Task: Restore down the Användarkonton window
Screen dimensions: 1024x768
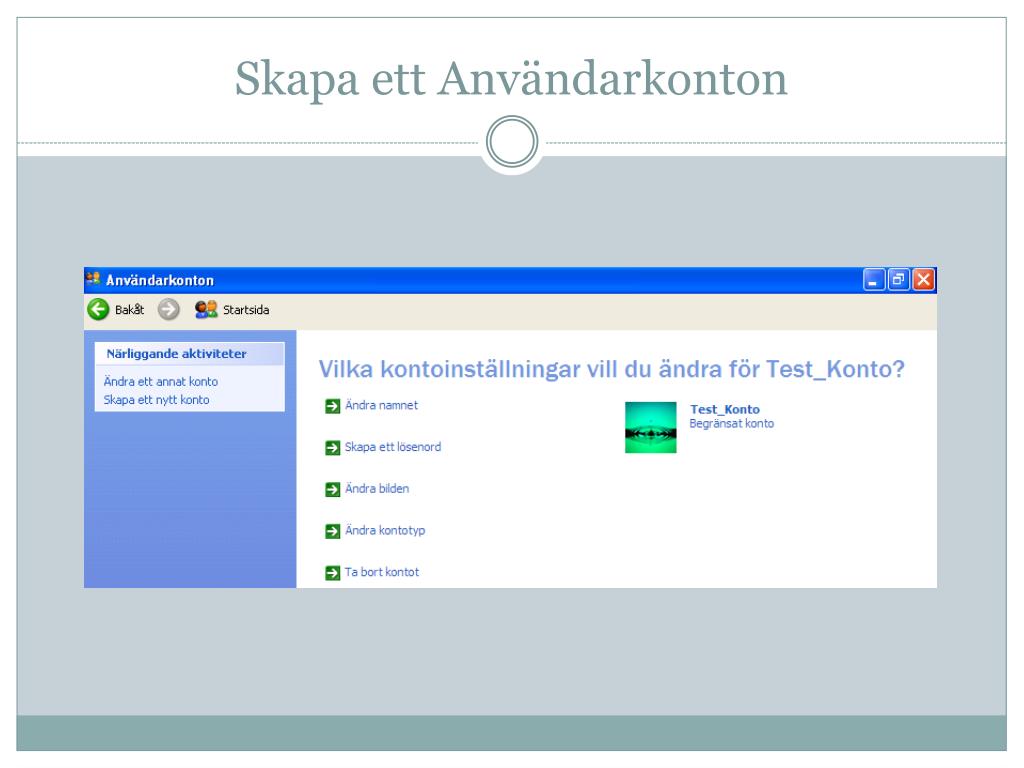Action: click(x=899, y=280)
